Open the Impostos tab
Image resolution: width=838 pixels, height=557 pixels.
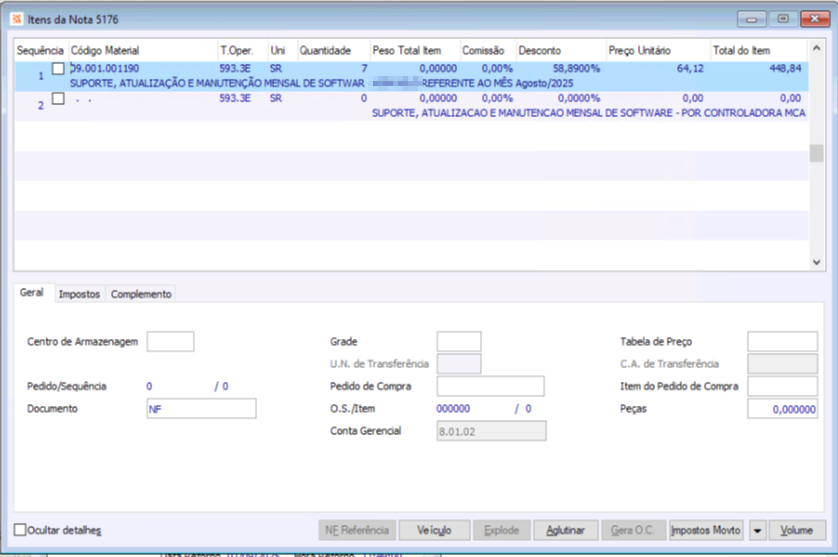[79, 294]
